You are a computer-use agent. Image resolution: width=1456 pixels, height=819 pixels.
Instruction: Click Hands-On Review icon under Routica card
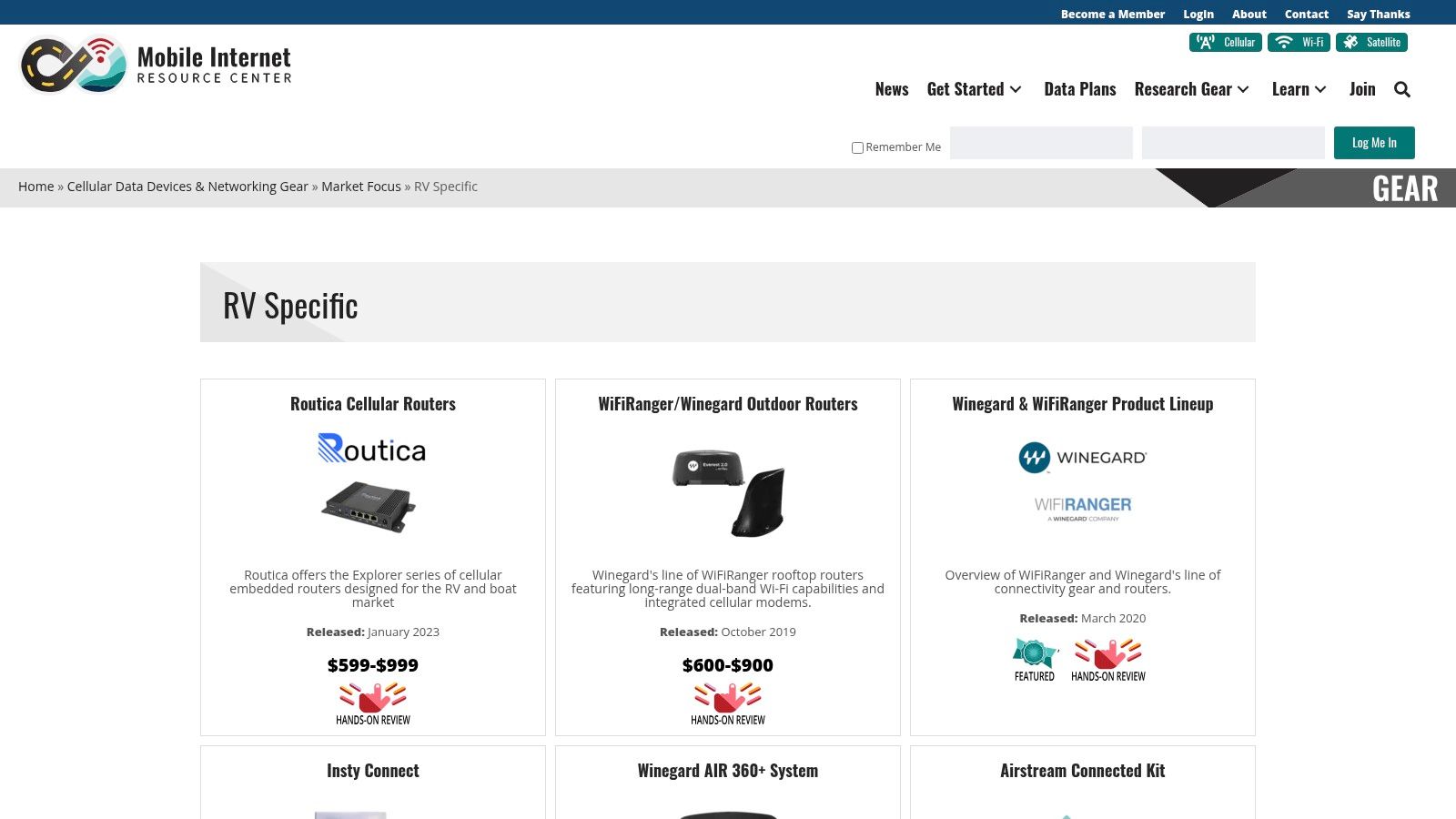click(373, 704)
